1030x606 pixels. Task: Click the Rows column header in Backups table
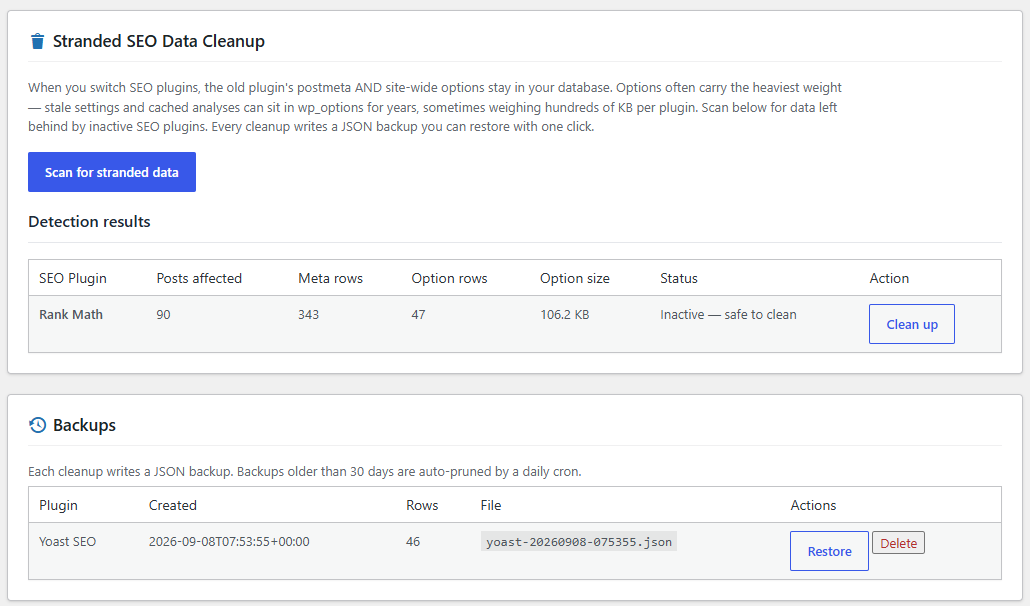click(x=422, y=506)
